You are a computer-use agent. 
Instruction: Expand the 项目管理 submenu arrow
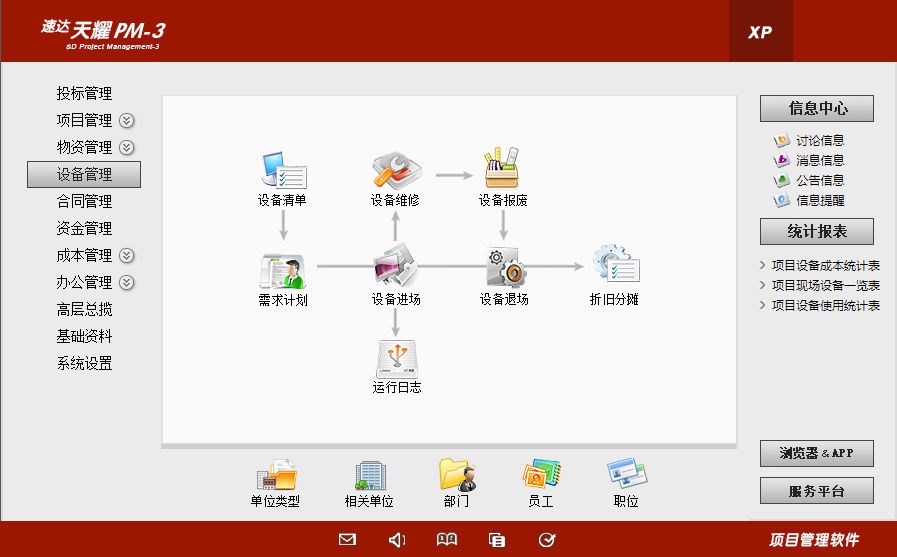(x=127, y=121)
